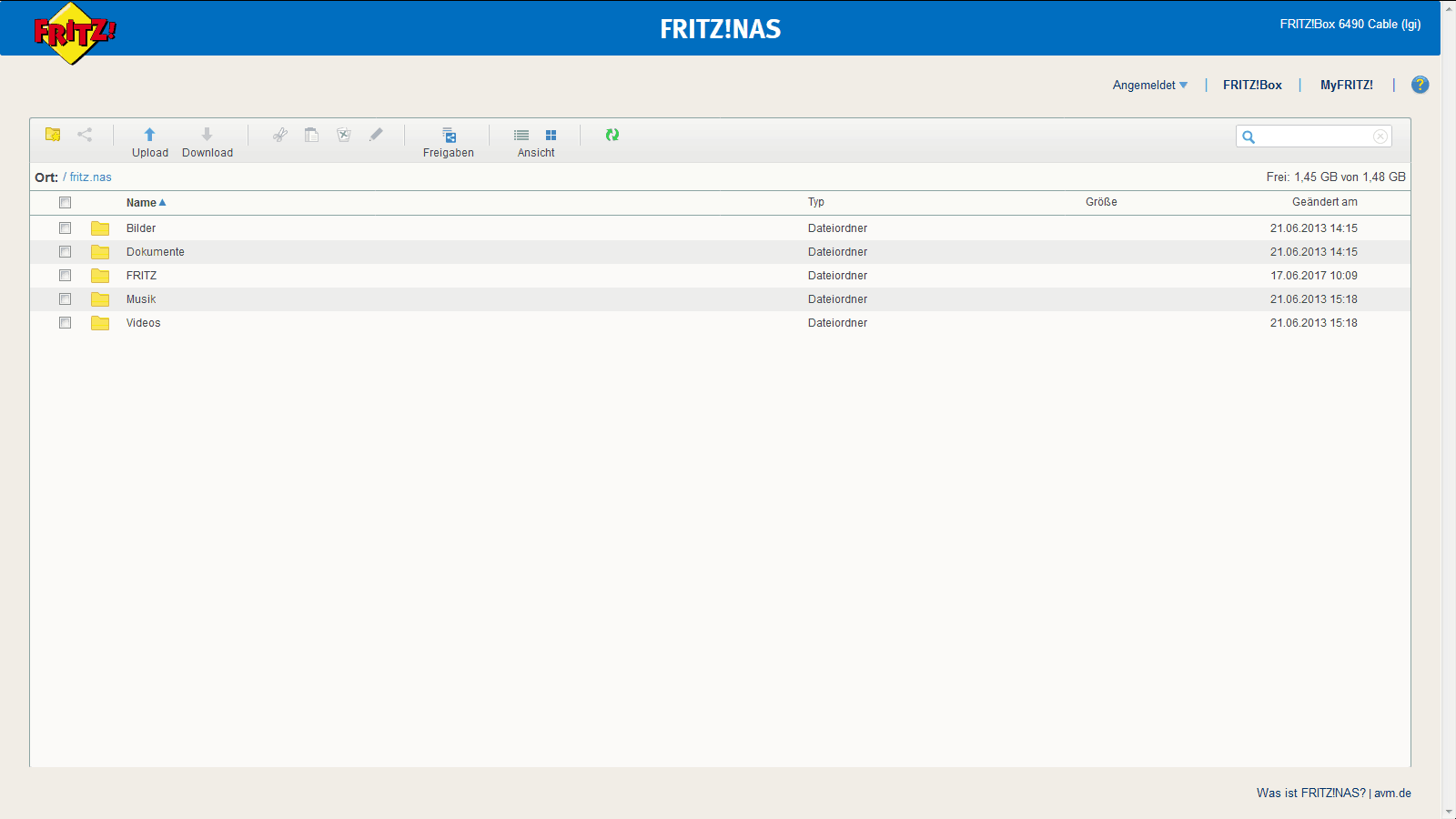This screenshot has height=819, width=1456.
Task: Open help with the question mark icon
Action: coord(1420,85)
